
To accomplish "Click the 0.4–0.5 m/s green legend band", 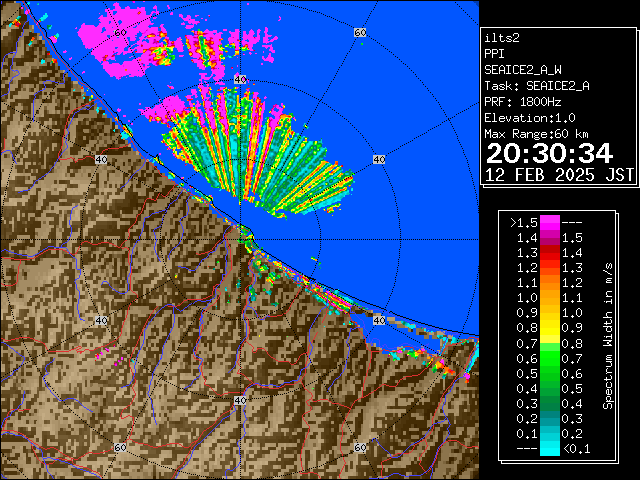I will click(x=550, y=388).
